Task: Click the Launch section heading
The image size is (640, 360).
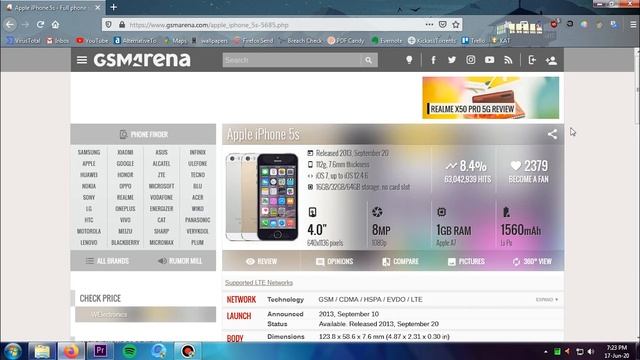Action: pos(239,316)
